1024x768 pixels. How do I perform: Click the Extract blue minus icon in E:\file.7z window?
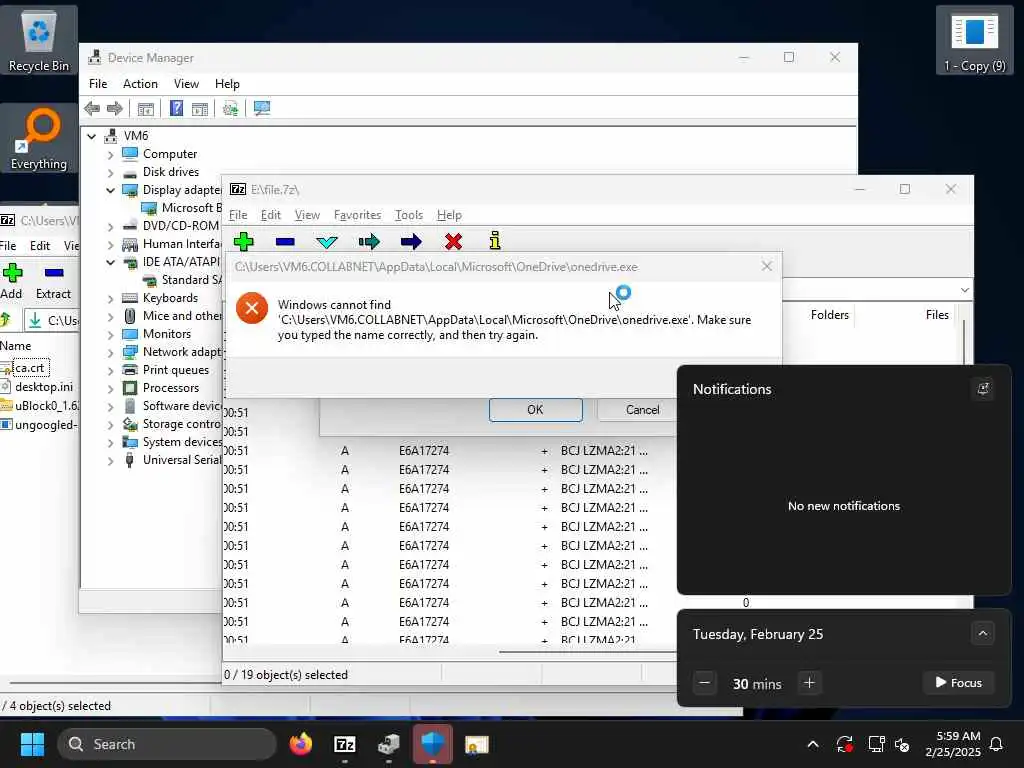(285, 242)
